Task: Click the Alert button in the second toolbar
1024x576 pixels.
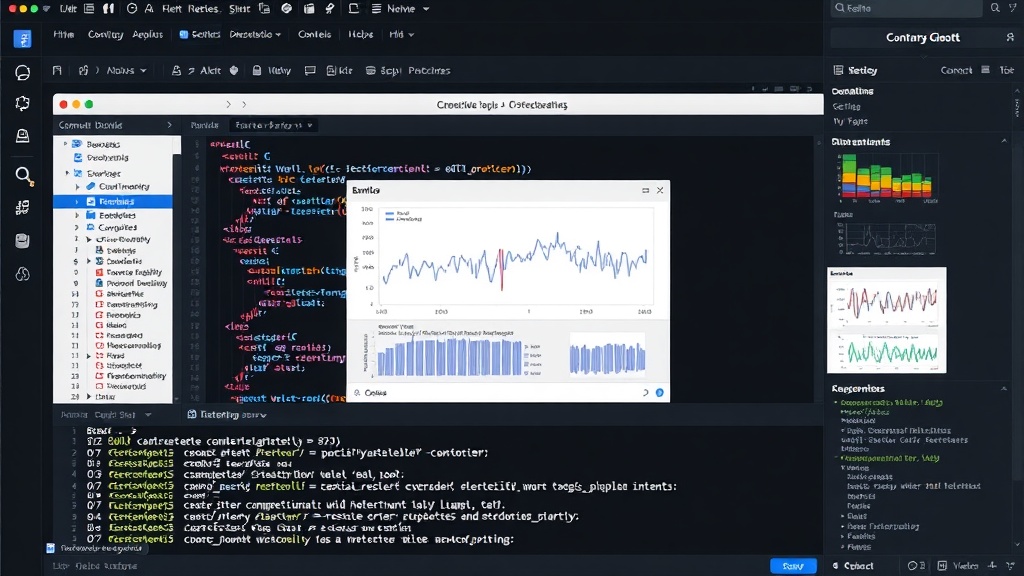Action: coord(204,71)
